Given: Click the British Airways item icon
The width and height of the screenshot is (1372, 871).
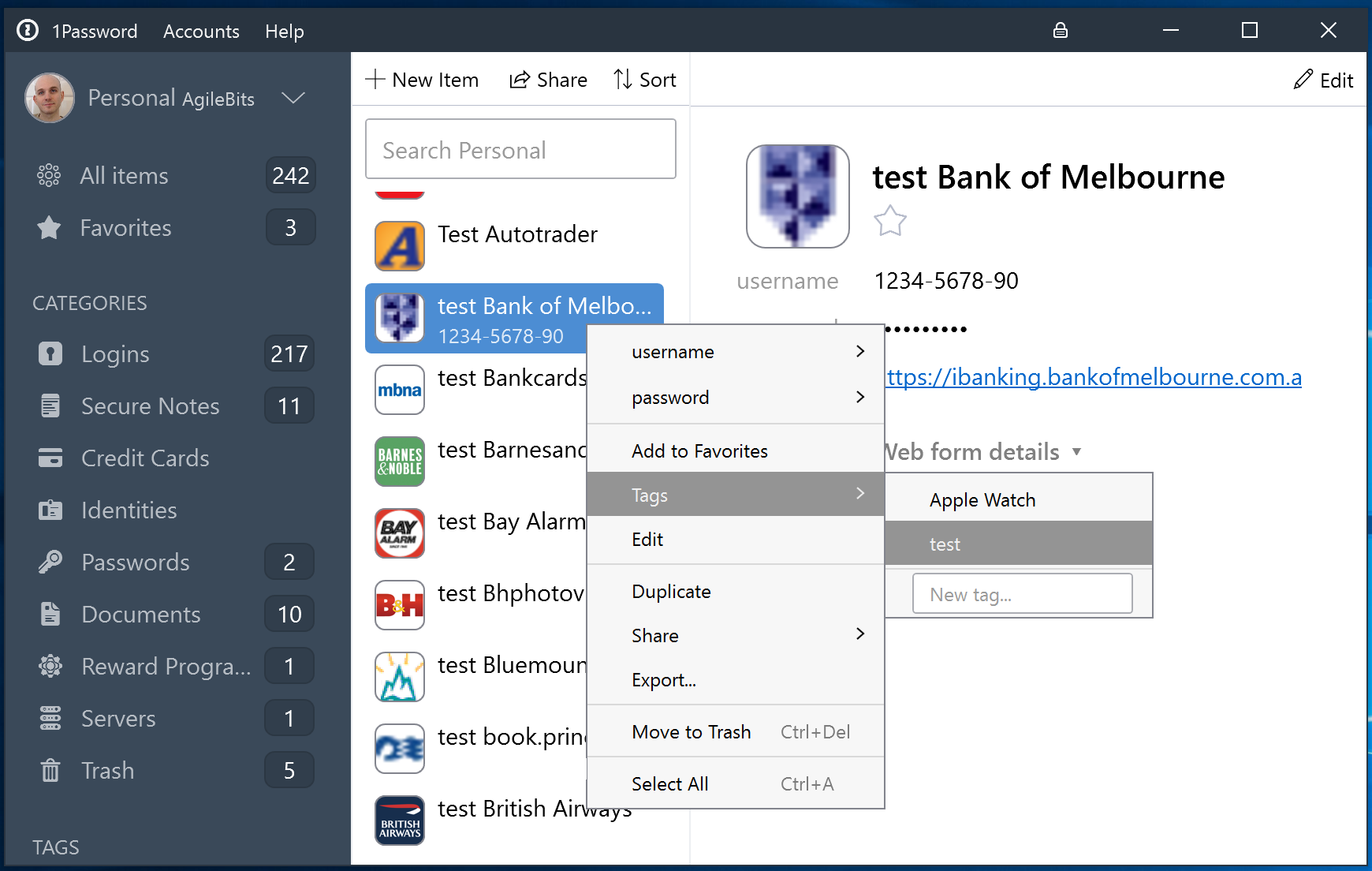Looking at the screenshot, I should coord(400,821).
